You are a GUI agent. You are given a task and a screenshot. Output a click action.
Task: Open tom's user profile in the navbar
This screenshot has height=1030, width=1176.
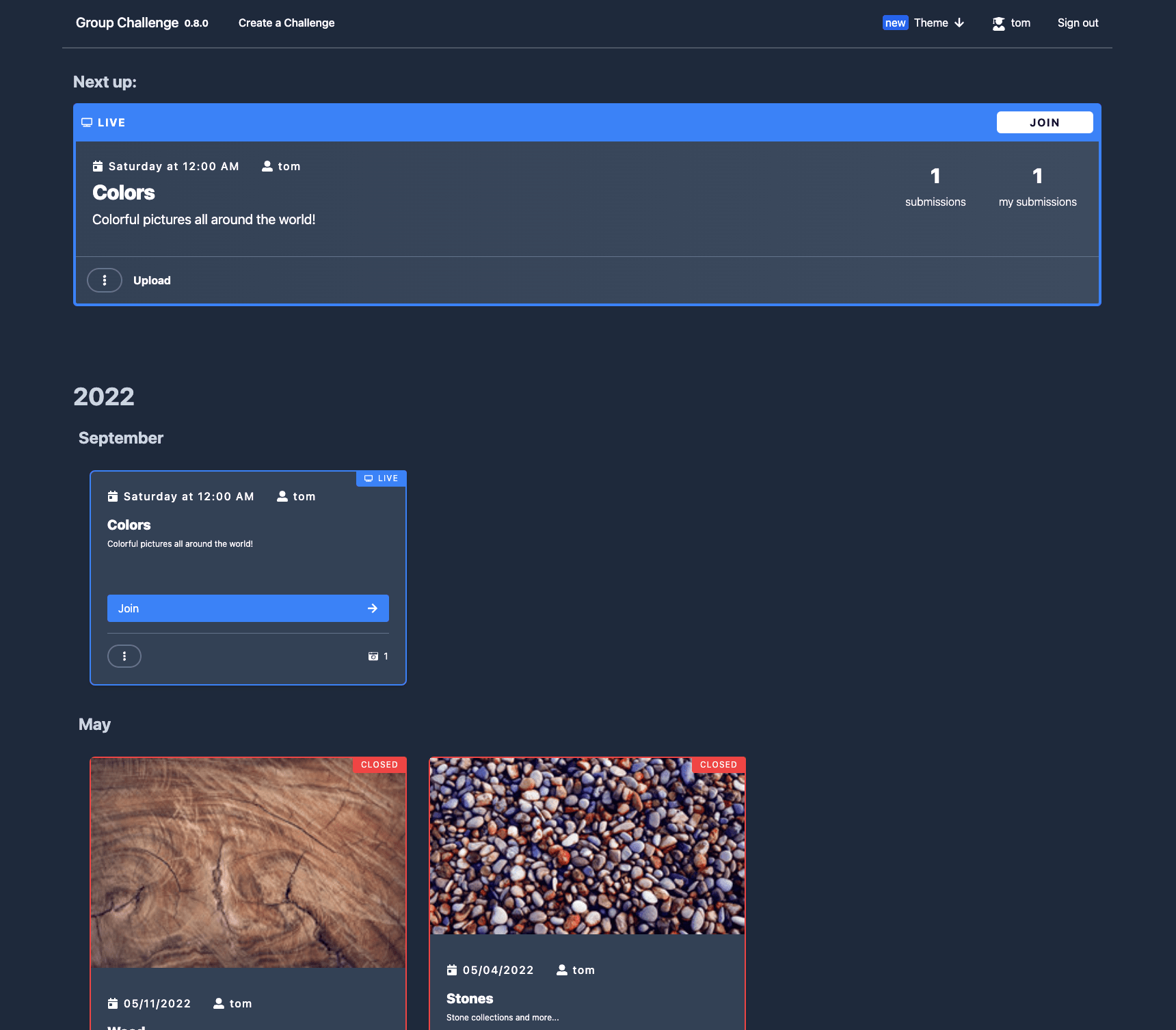(1012, 23)
